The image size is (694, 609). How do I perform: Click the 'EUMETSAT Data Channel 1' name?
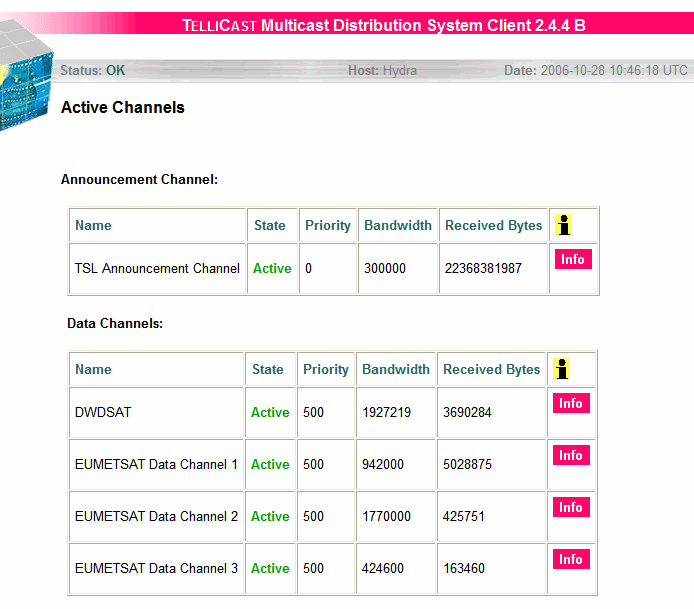pyautogui.click(x=156, y=464)
